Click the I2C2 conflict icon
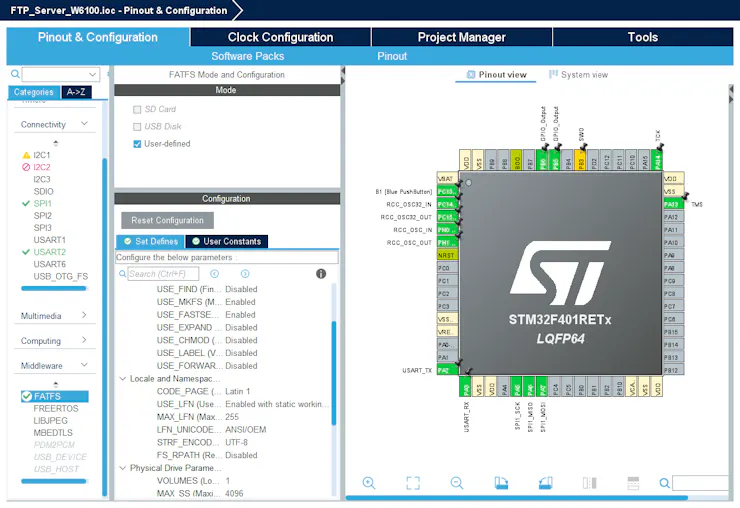Viewport: 740px width, 508px height. 26,167
